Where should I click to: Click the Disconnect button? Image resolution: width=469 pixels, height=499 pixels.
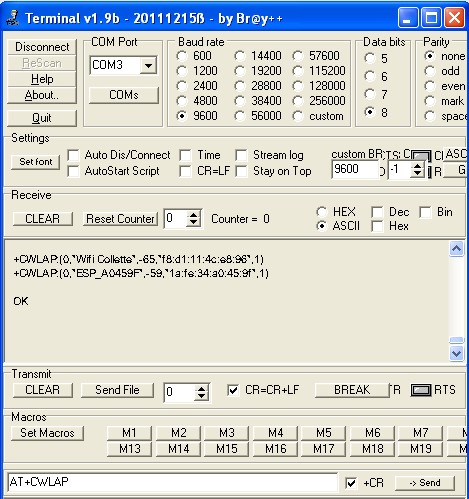click(x=42, y=47)
